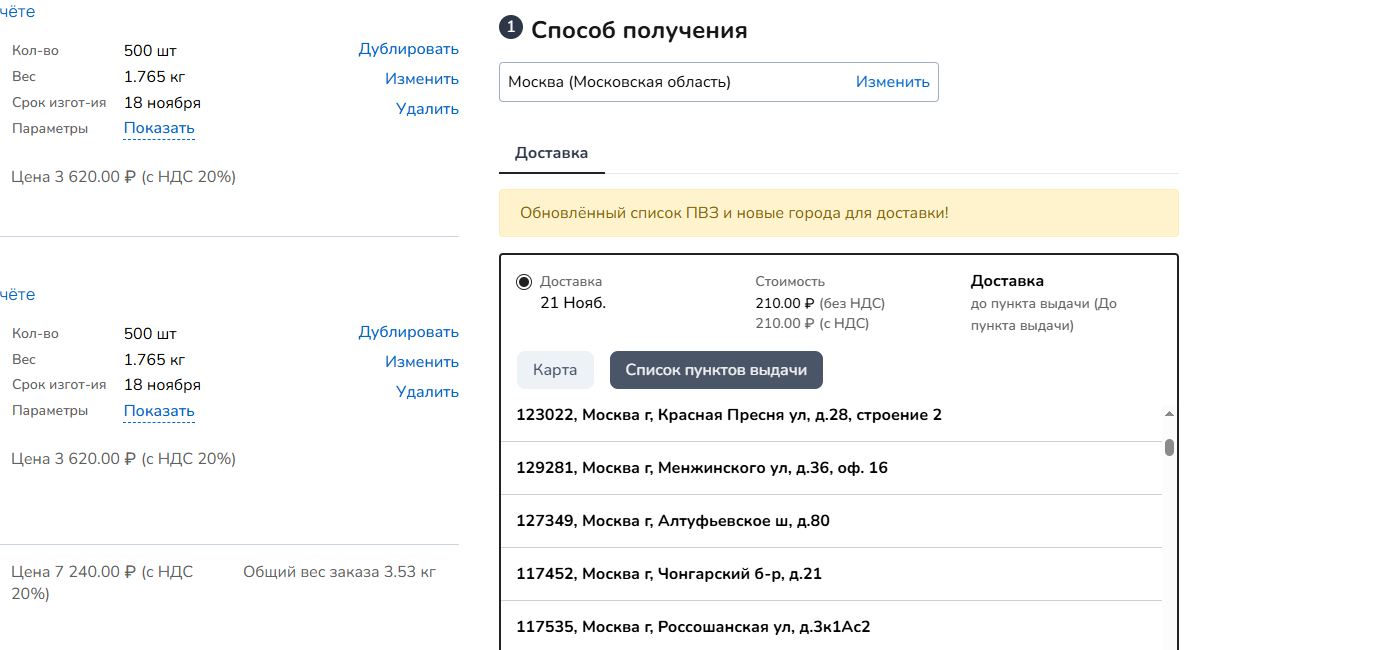Click Удалить for the second order item

[427, 391]
